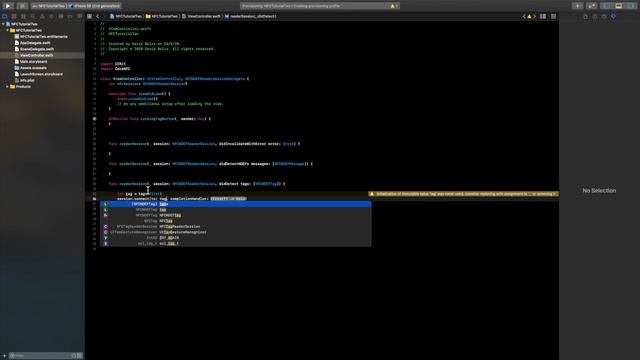The image size is (640, 360).
Task: Show the History inspector
Action: 595,17
